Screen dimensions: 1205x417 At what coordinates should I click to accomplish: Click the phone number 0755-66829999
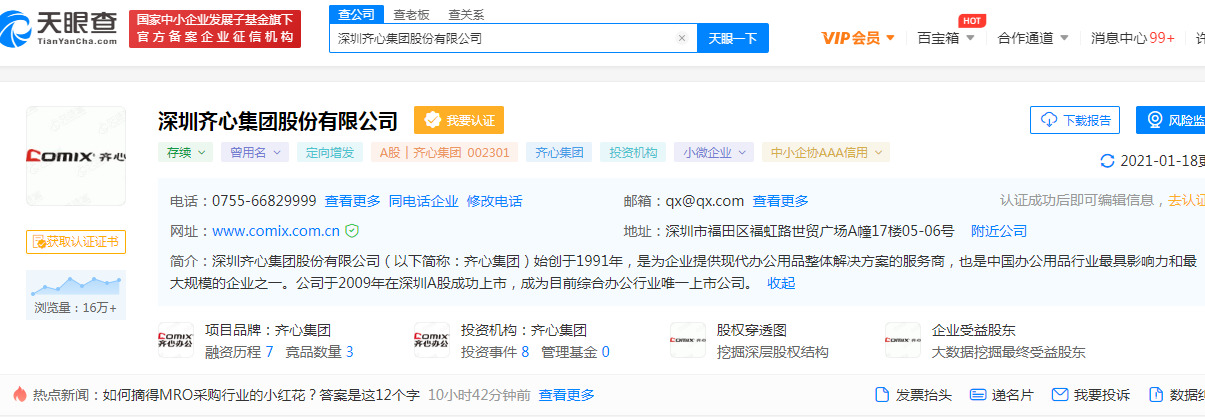click(x=264, y=201)
